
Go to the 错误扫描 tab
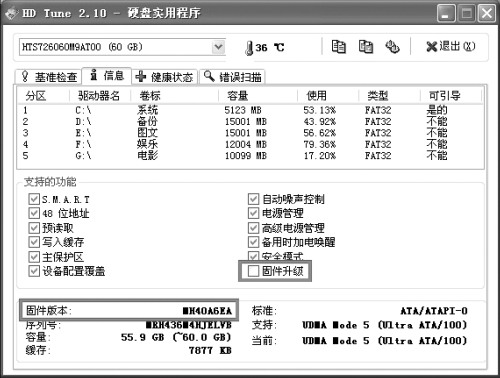point(232,77)
